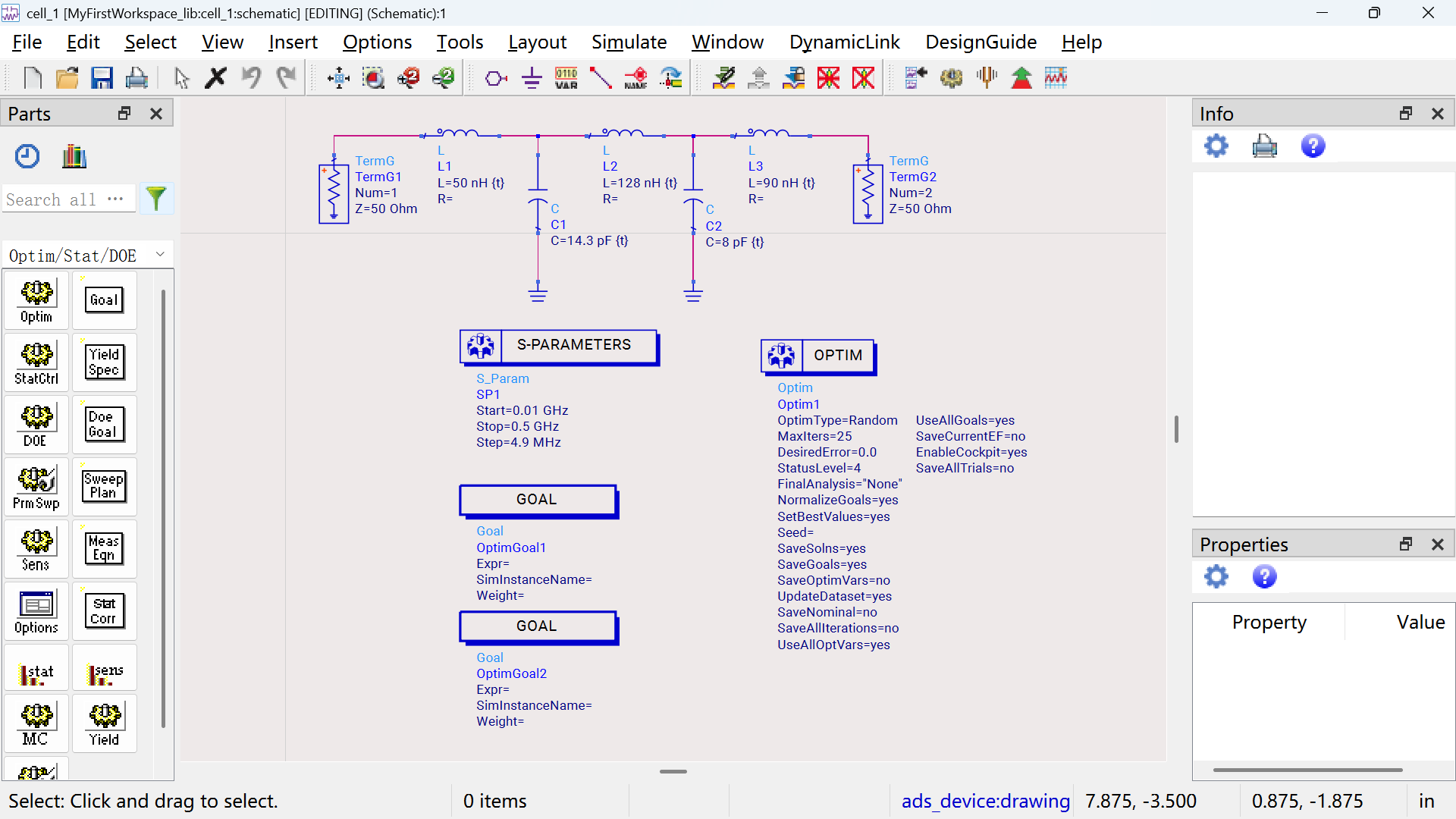Pick the StatCtrl palette component
Viewport: 1456px width, 819px height.
(x=36, y=362)
